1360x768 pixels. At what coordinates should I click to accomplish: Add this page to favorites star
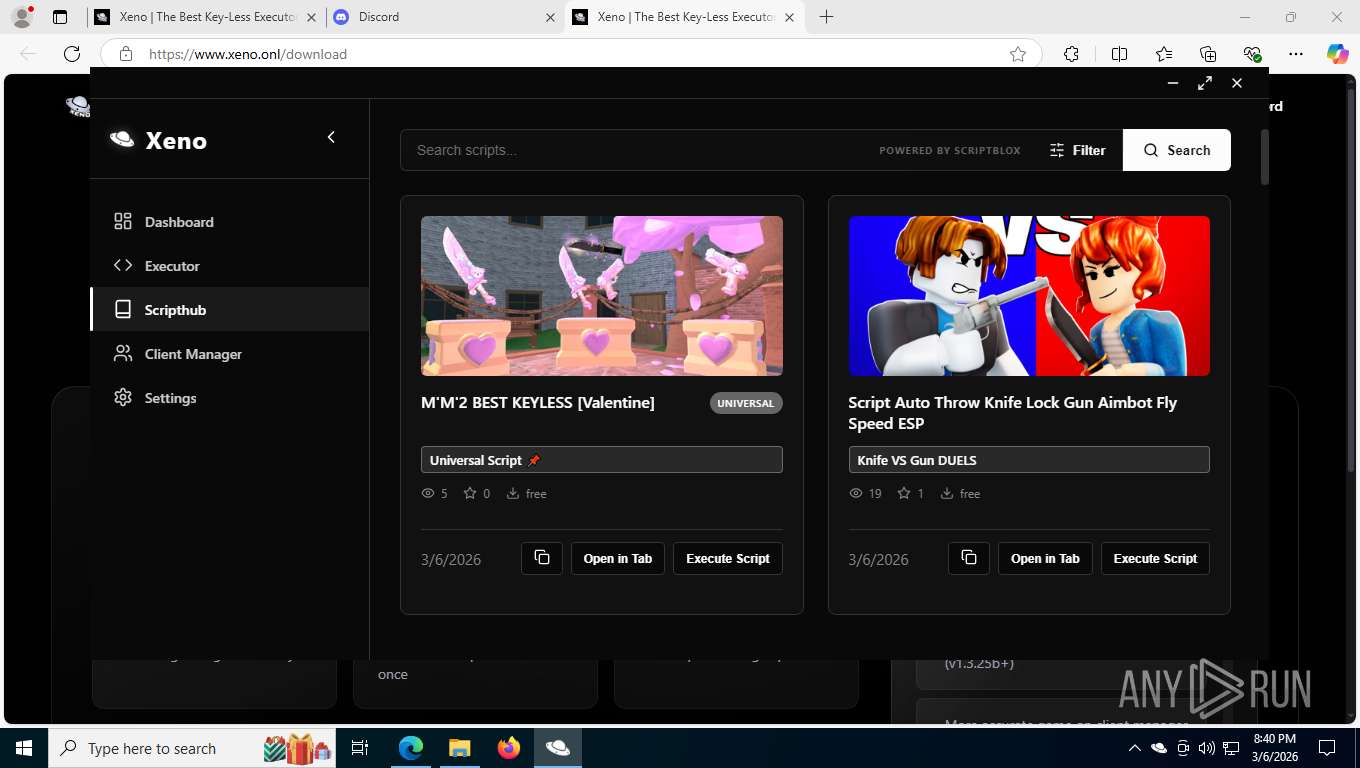coord(1018,54)
